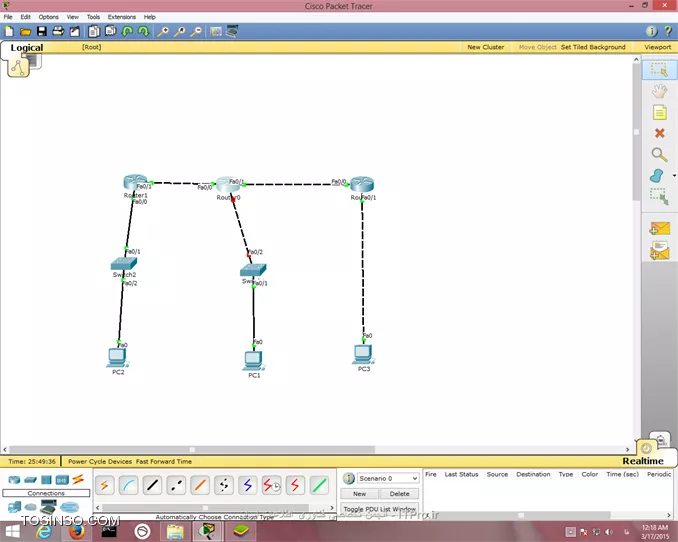Screen dimensions: 678x542
Task: Add a Simple PDU envelope
Action: [659, 228]
